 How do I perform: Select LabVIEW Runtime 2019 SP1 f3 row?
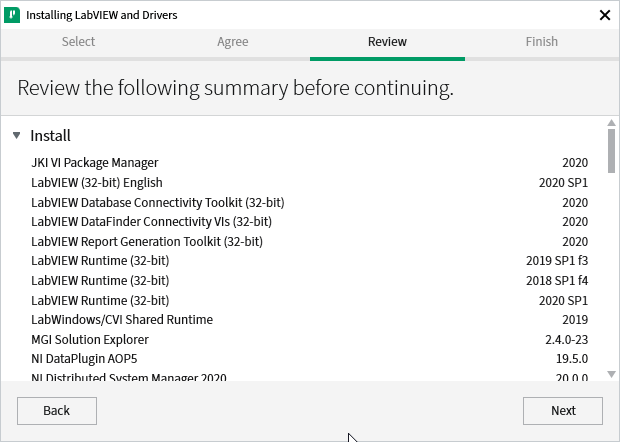[x=100, y=261]
